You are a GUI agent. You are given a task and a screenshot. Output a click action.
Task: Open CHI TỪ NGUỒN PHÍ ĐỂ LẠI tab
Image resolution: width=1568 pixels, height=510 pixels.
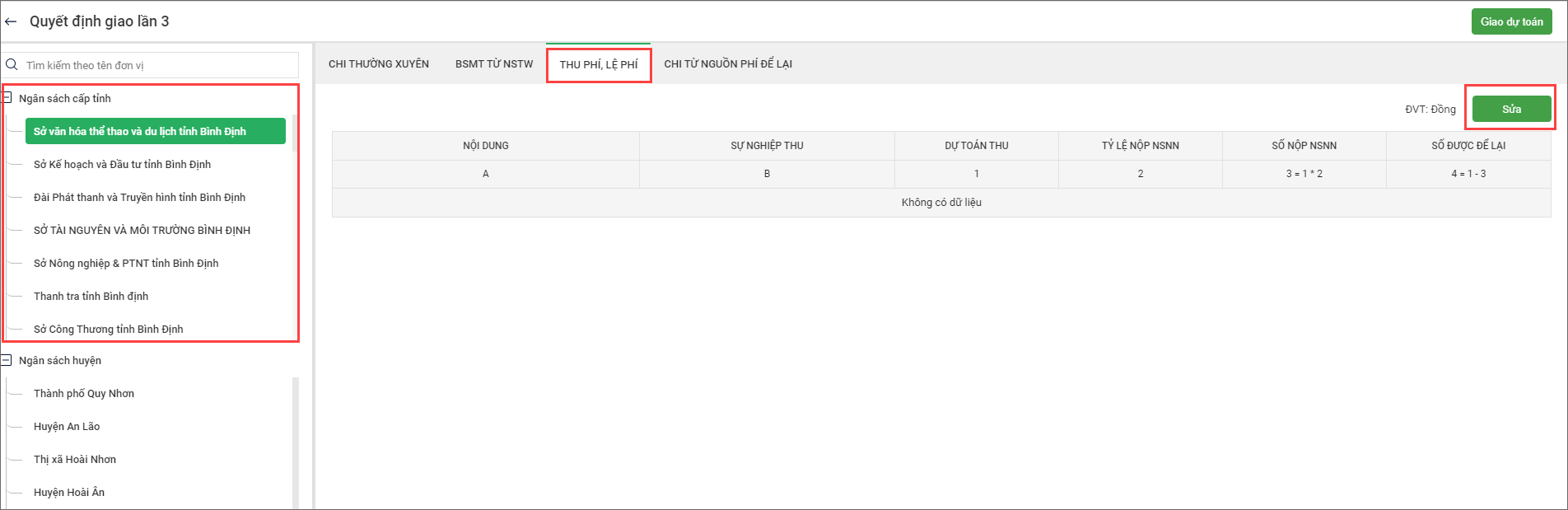[728, 64]
